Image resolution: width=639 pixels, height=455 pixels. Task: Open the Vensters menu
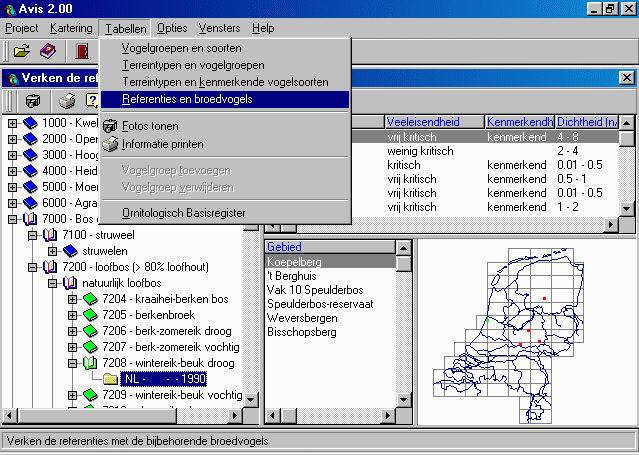pyautogui.click(x=219, y=28)
